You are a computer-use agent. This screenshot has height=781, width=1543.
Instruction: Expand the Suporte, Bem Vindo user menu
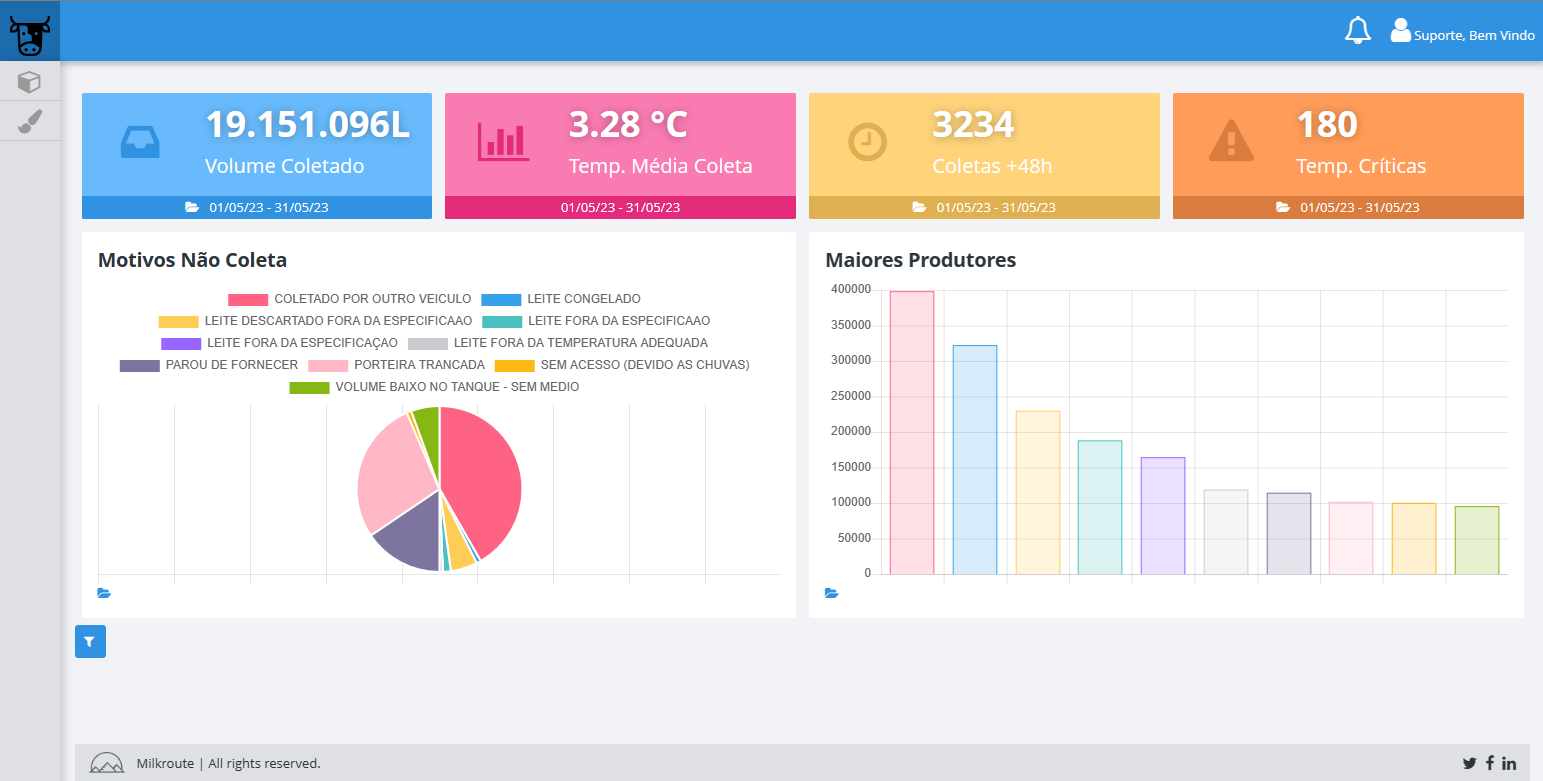coord(1462,33)
